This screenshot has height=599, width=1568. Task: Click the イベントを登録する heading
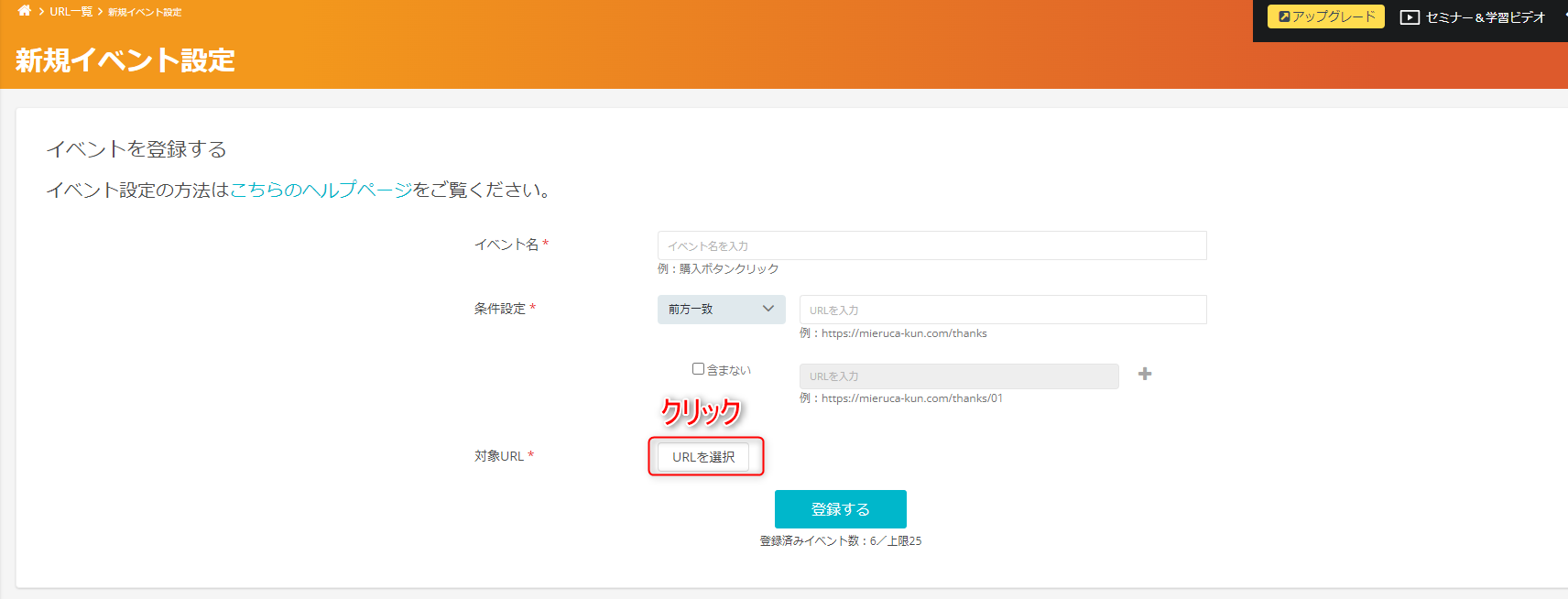136,149
